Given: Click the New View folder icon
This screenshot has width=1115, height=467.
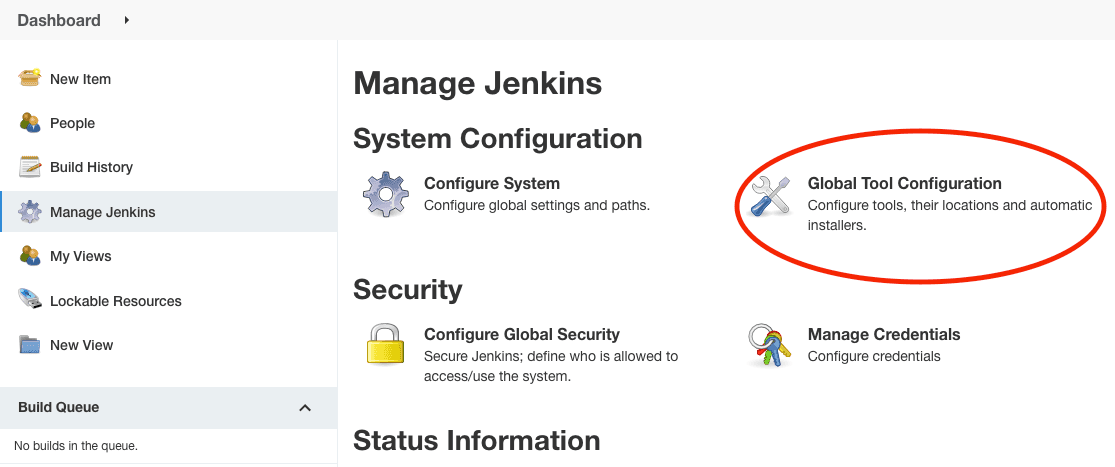Looking at the screenshot, I should pos(30,345).
